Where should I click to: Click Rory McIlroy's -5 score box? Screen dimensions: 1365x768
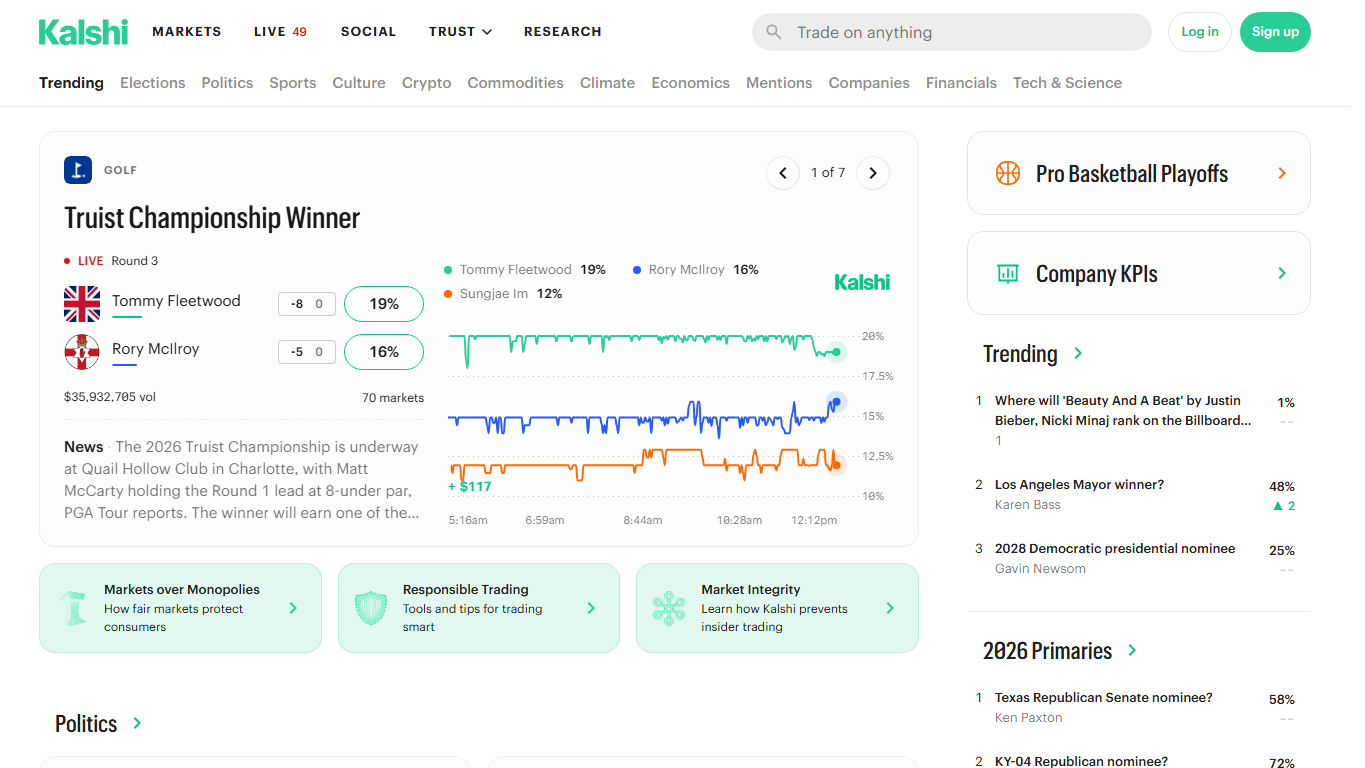[x=307, y=352]
